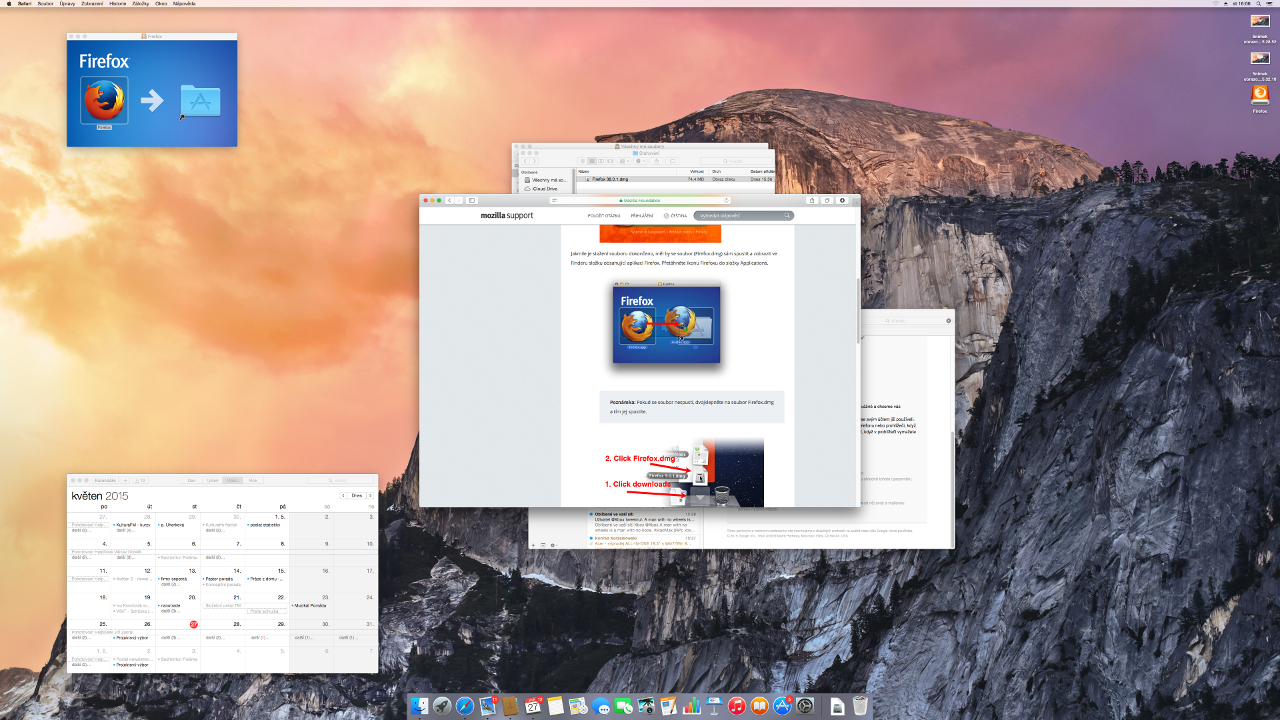Click the Název column header in Finder

coord(583,171)
